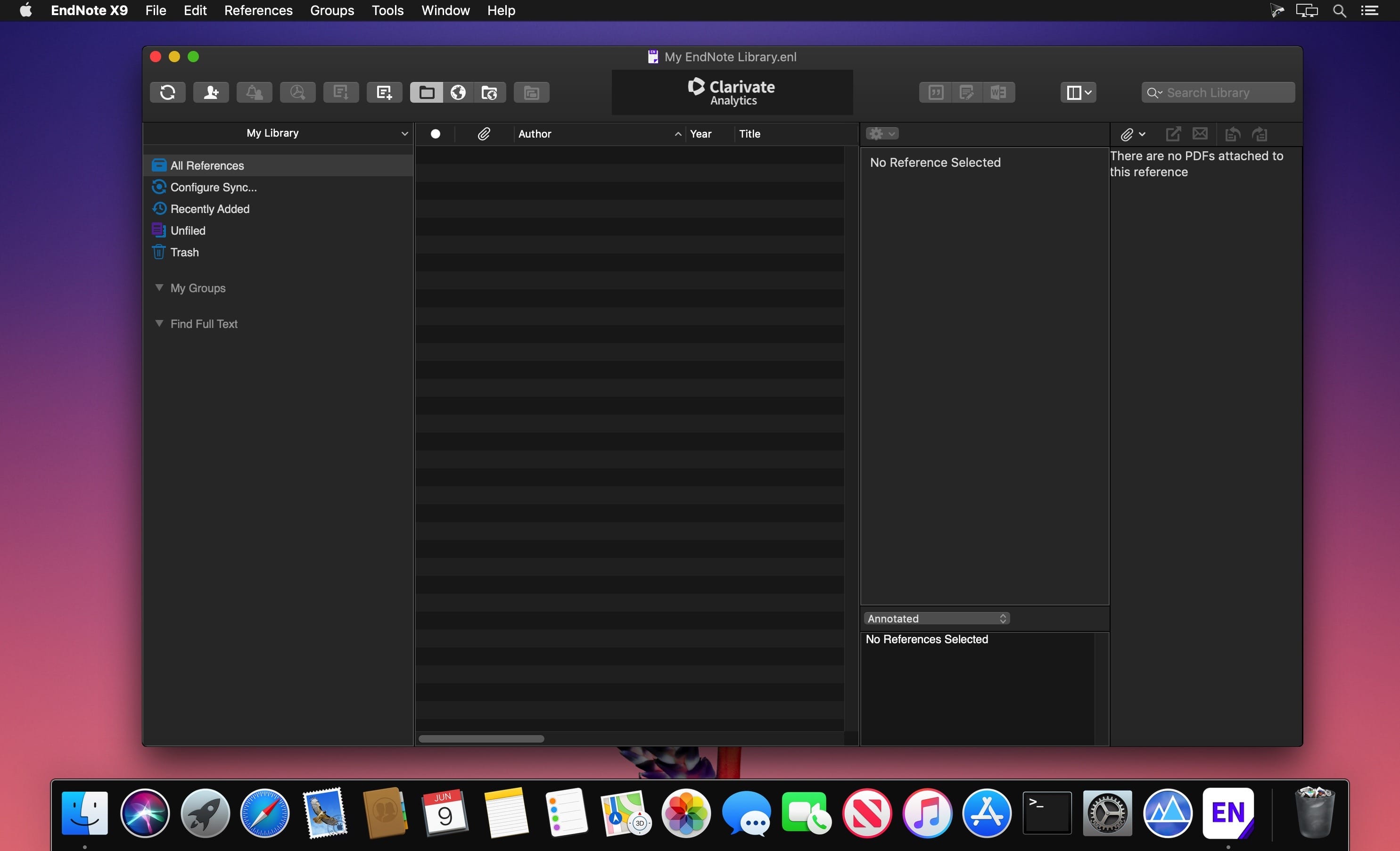The height and width of the screenshot is (851, 1400).
Task: Open the Groups menu
Action: 332,11
